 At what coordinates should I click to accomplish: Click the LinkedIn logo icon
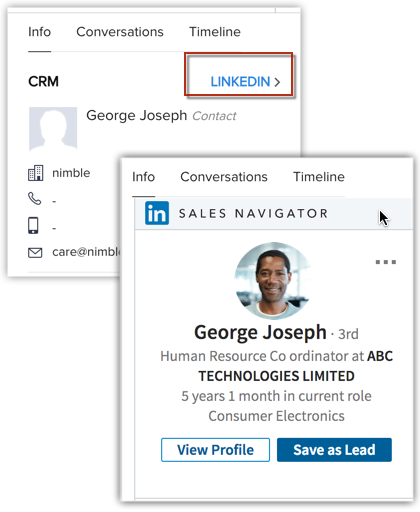[x=157, y=213]
